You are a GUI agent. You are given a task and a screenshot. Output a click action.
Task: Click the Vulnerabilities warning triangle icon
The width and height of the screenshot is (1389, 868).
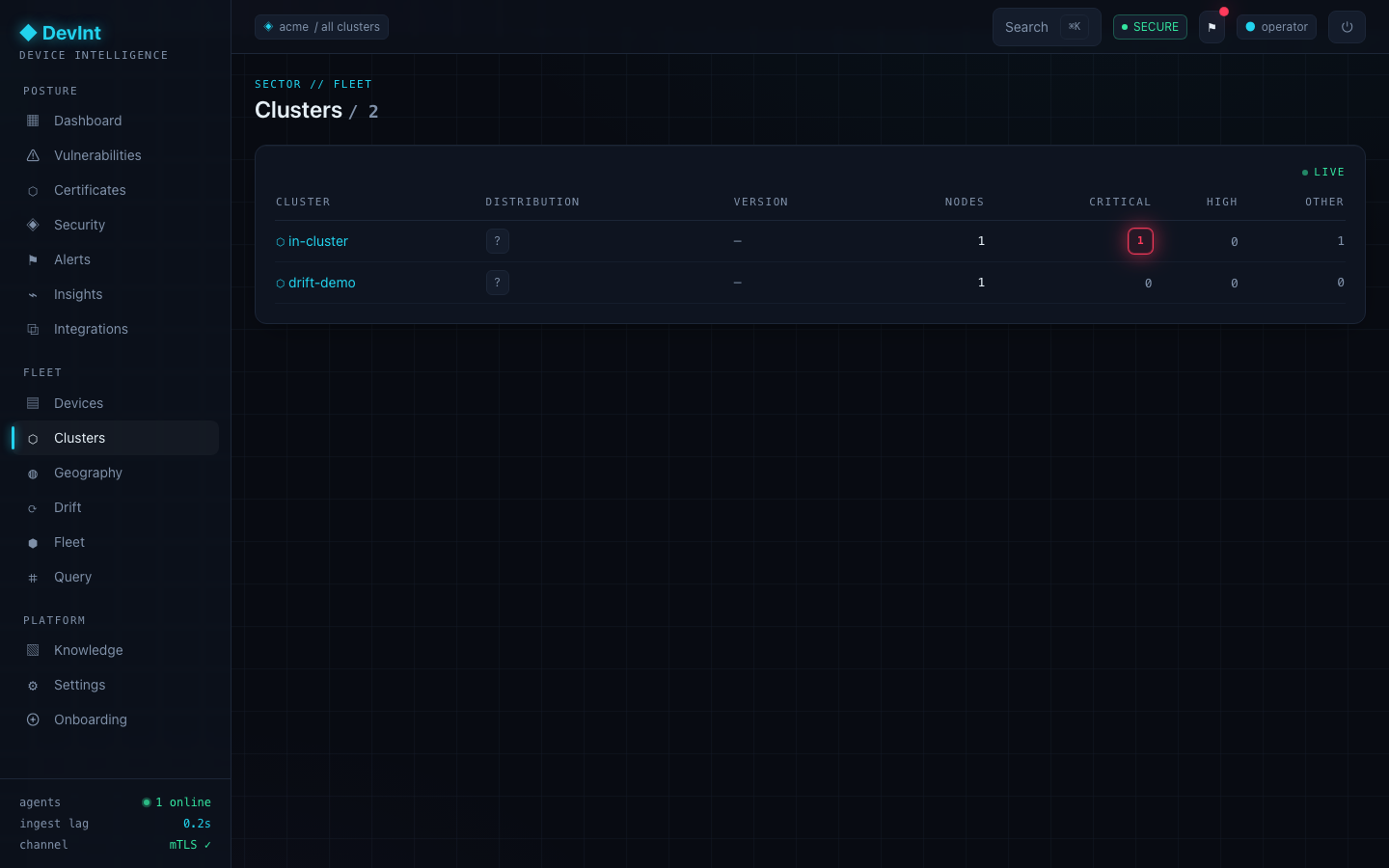pos(33,155)
